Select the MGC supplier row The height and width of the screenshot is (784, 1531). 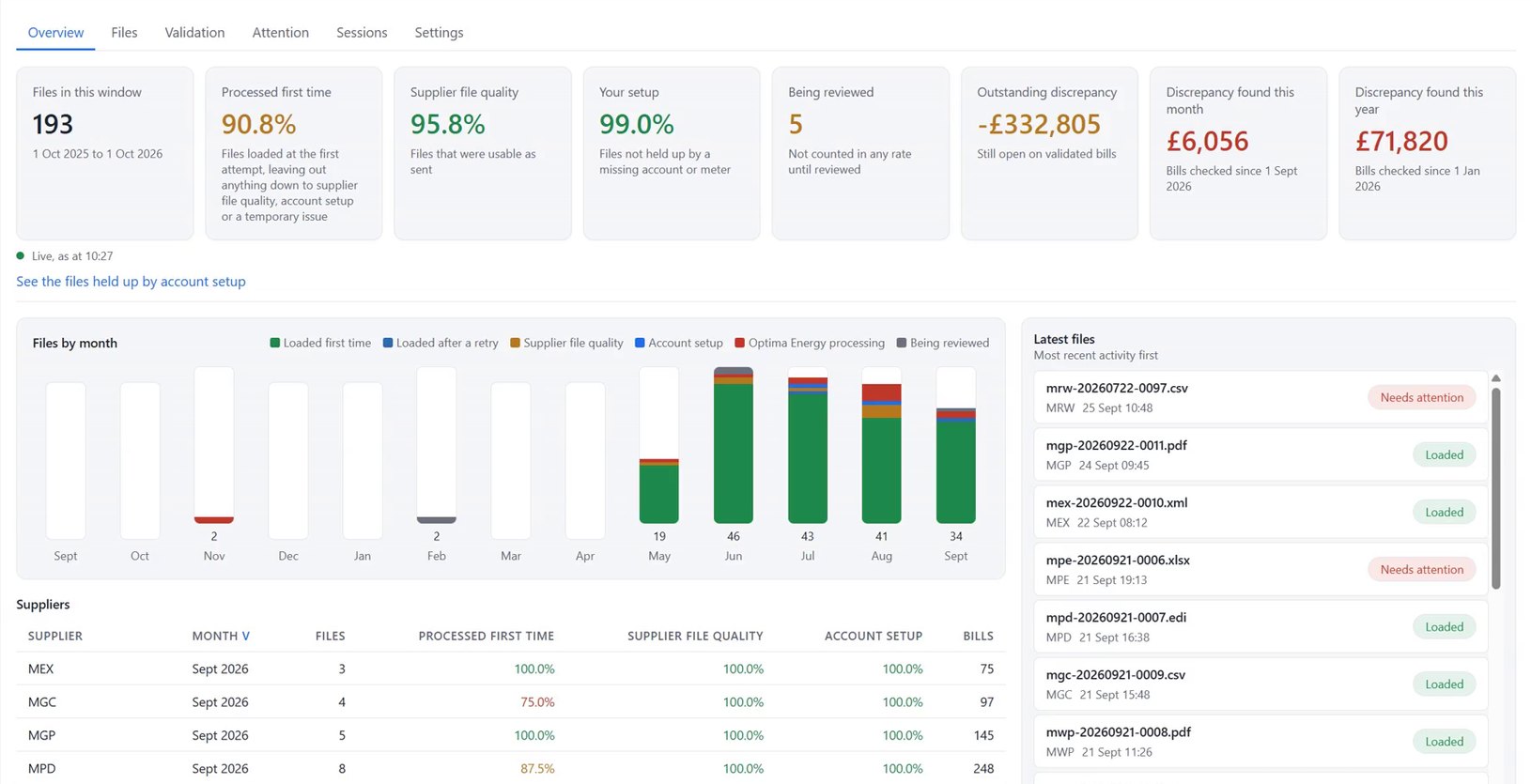510,701
